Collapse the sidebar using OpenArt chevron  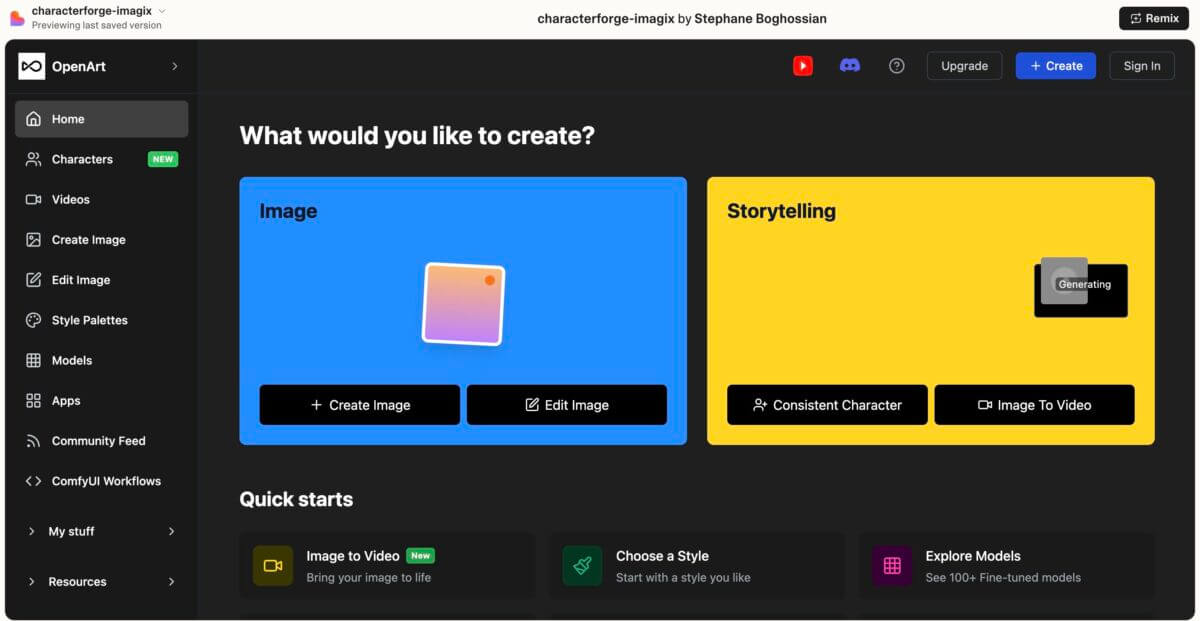coord(175,66)
